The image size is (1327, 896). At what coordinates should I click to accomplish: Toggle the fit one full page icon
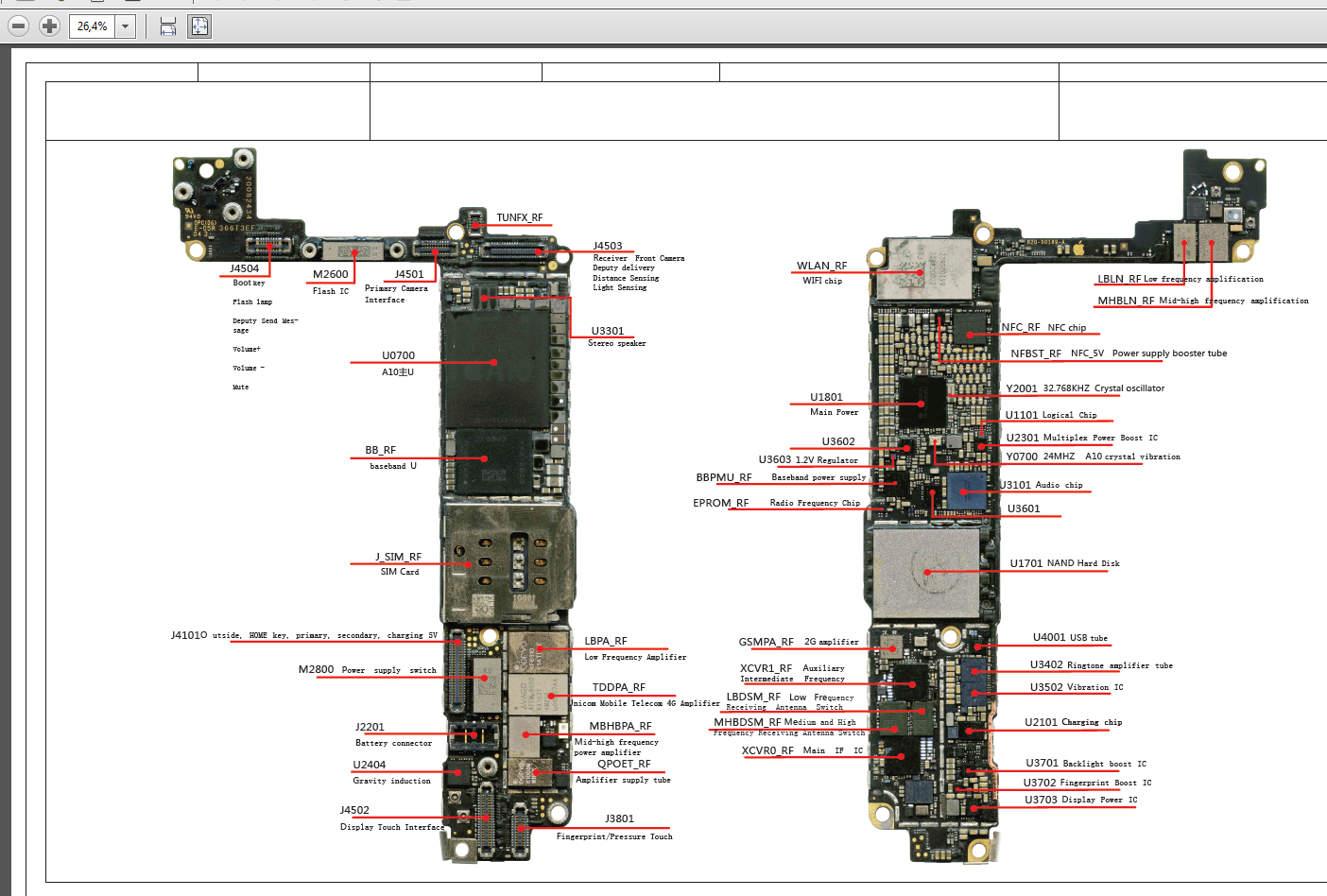pos(199,26)
